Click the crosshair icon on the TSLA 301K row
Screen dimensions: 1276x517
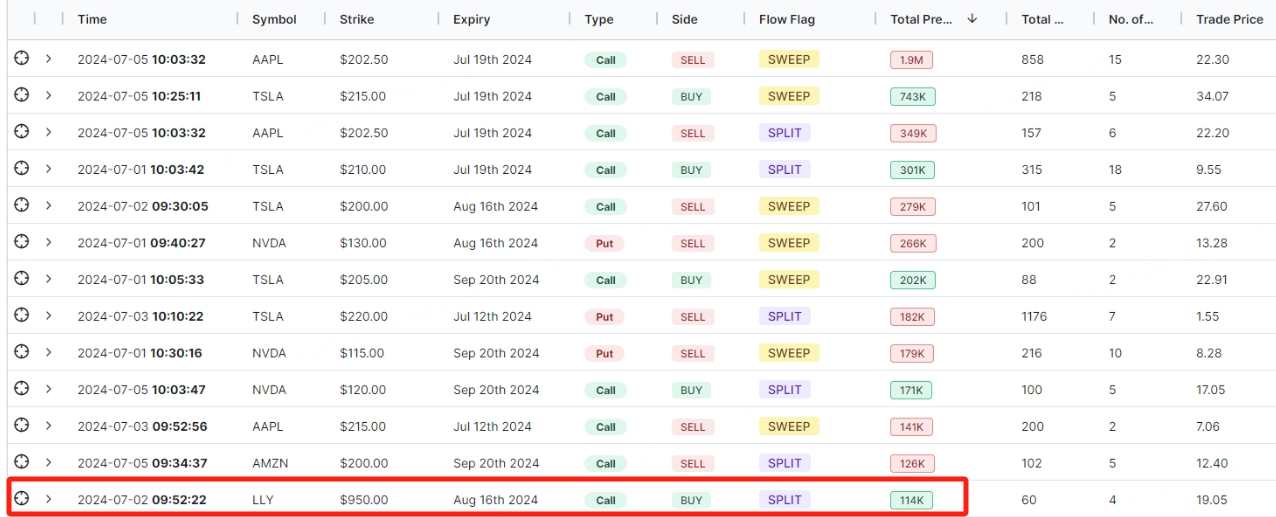[x=22, y=169]
